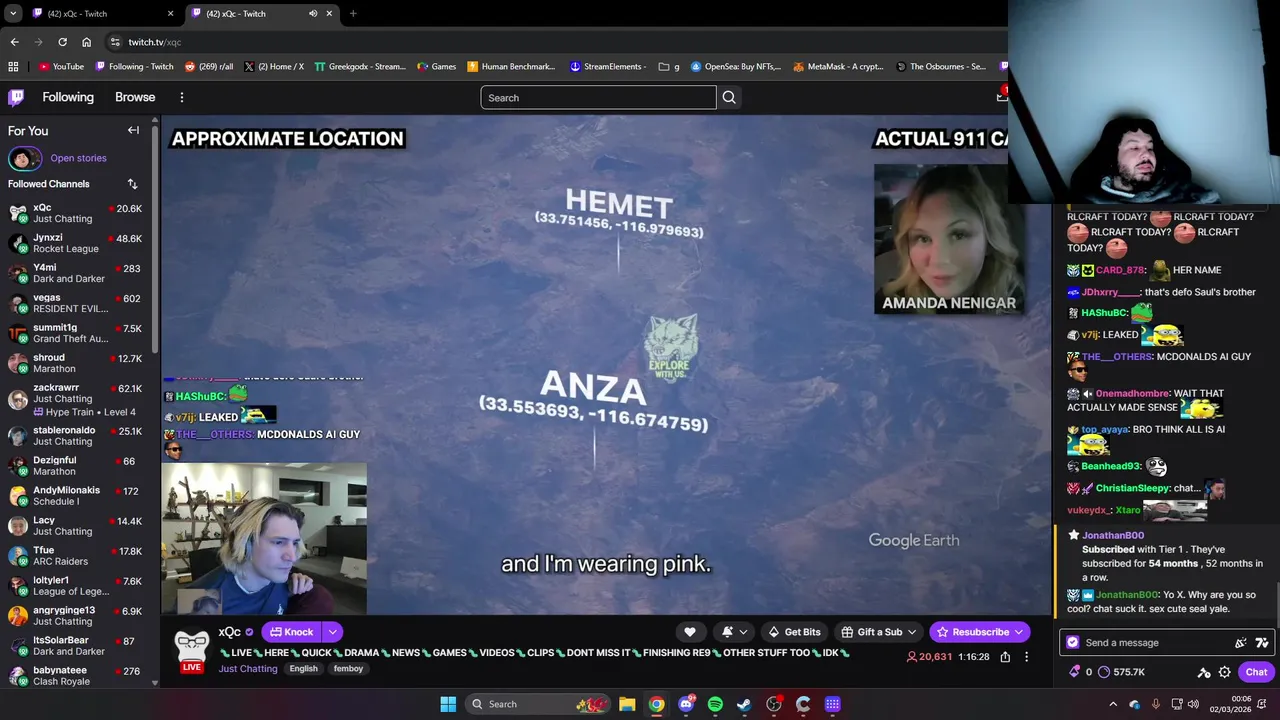
Task: Open the YouTube bookmark
Action: 61,67
